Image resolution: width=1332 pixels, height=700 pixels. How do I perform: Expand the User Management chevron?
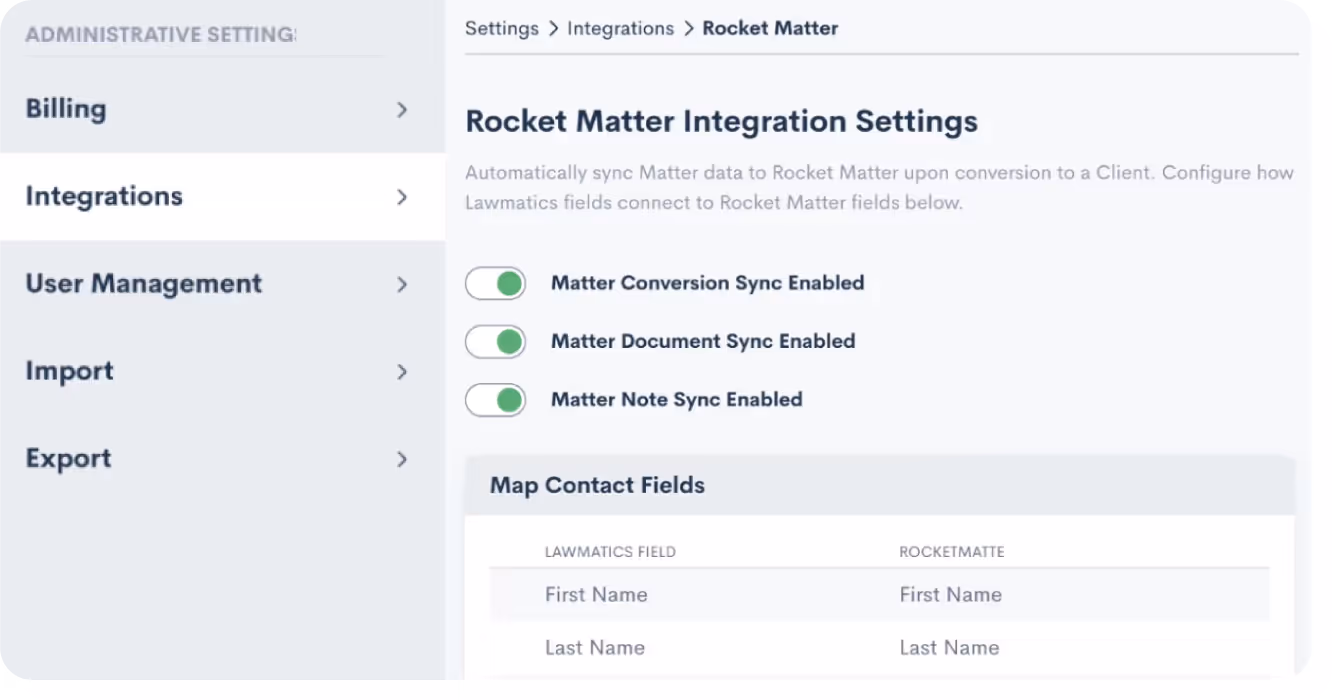pyautogui.click(x=403, y=285)
